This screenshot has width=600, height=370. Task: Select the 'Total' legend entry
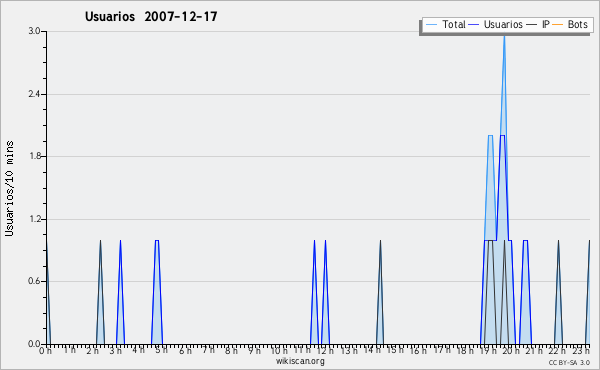pos(453,24)
